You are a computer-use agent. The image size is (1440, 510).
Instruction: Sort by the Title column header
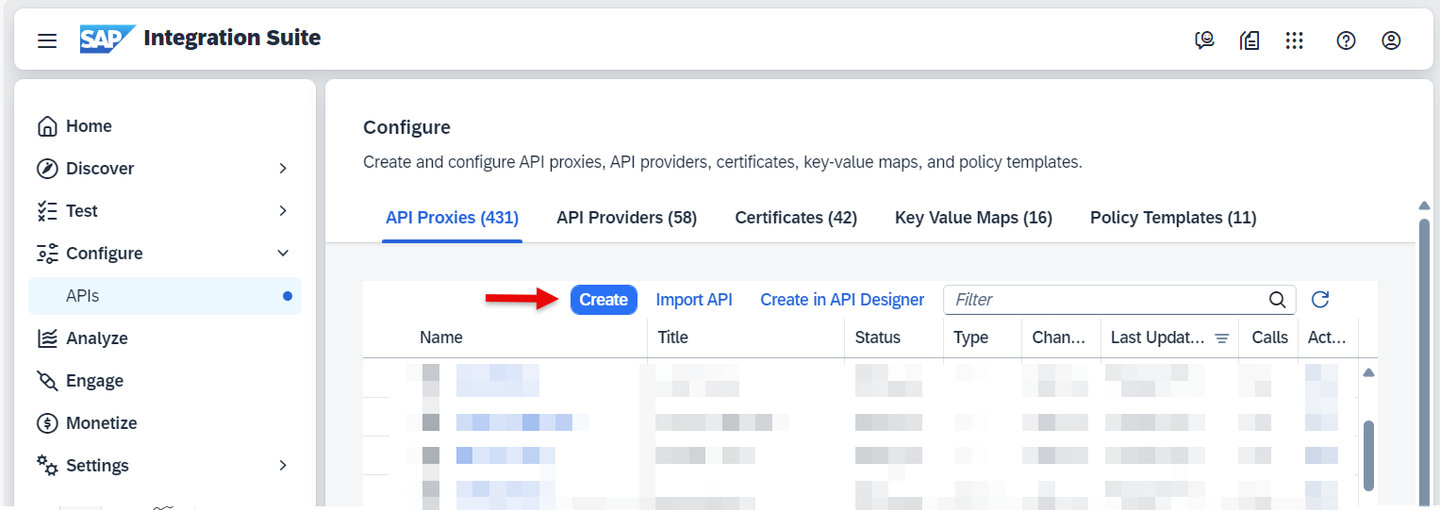click(673, 338)
